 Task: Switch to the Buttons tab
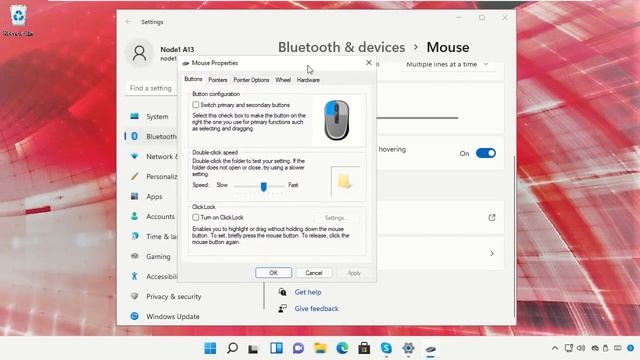[x=193, y=79]
